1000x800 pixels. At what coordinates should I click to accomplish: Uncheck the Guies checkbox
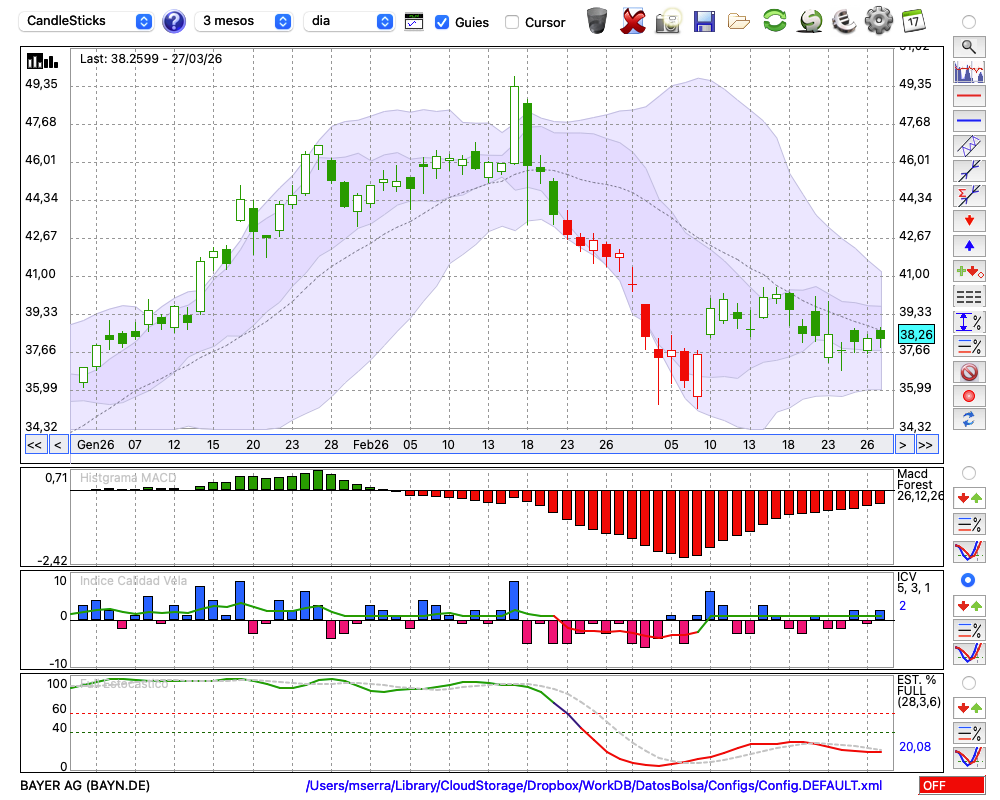[x=442, y=22]
